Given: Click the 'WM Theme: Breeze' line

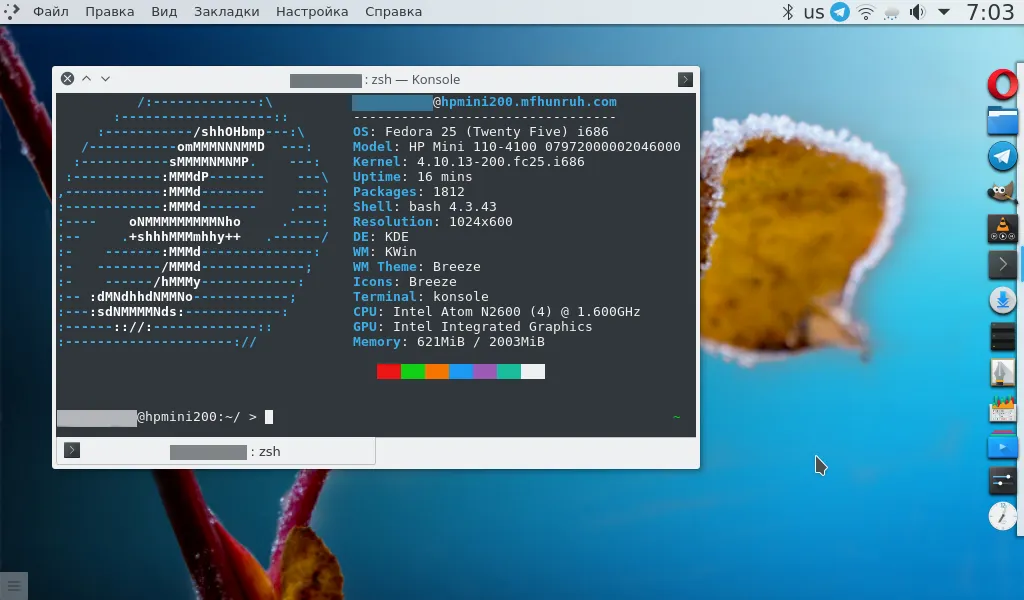Looking at the screenshot, I should click(417, 267).
